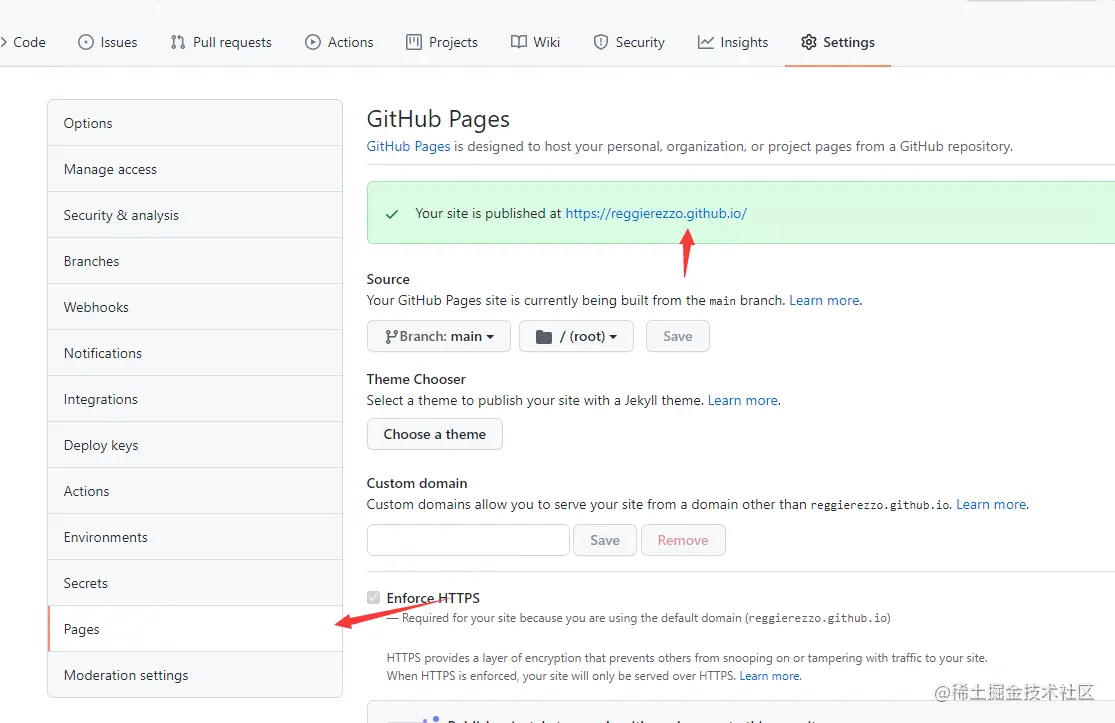Click the Projects board icon

click(414, 42)
